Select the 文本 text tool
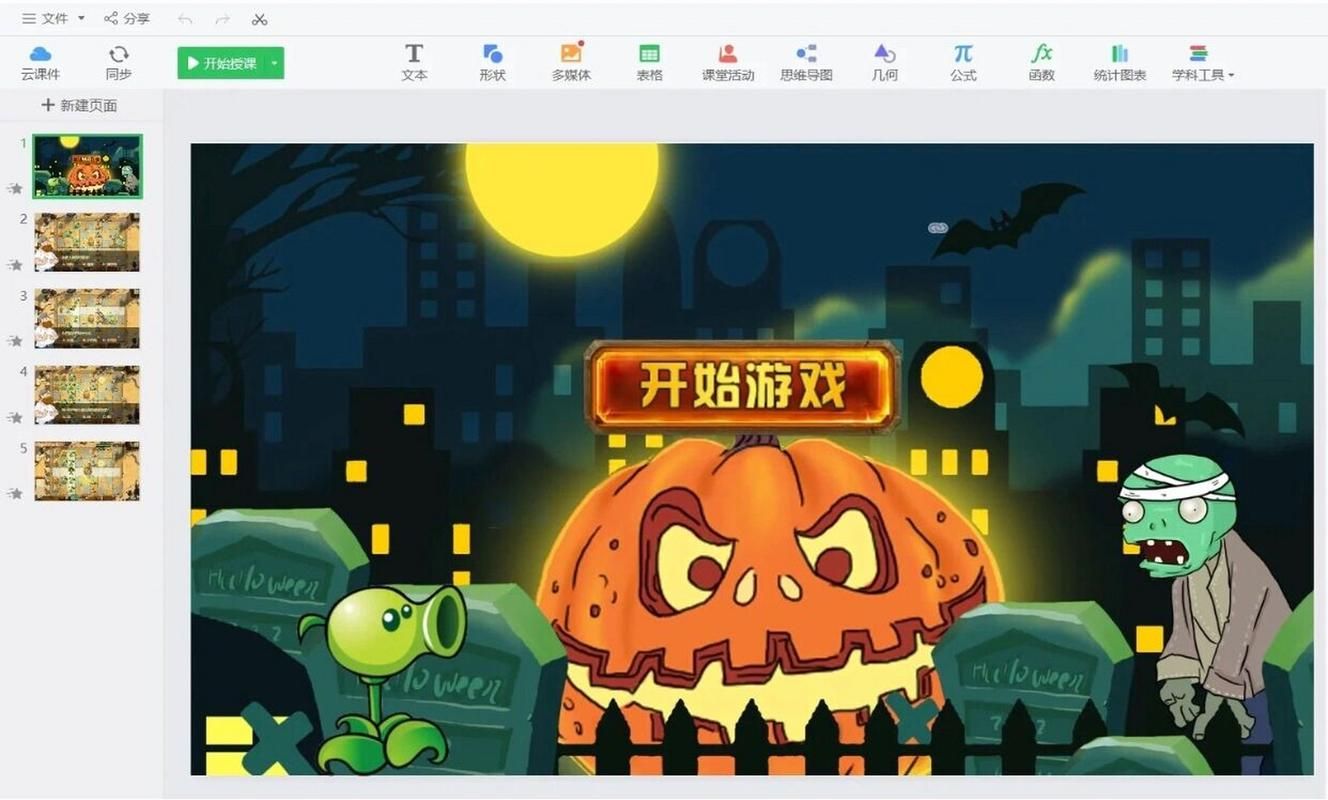1328x800 pixels. [413, 62]
